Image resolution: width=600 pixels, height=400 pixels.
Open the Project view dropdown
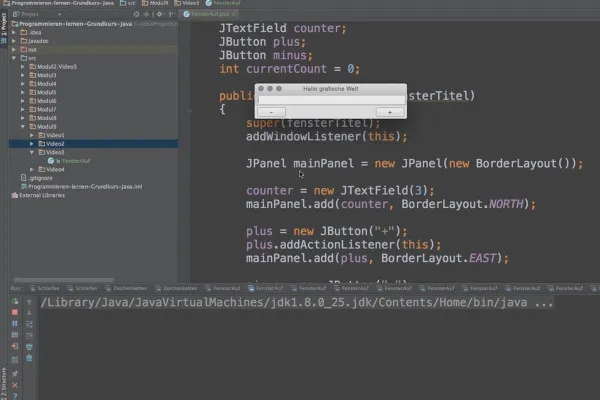(59, 14)
